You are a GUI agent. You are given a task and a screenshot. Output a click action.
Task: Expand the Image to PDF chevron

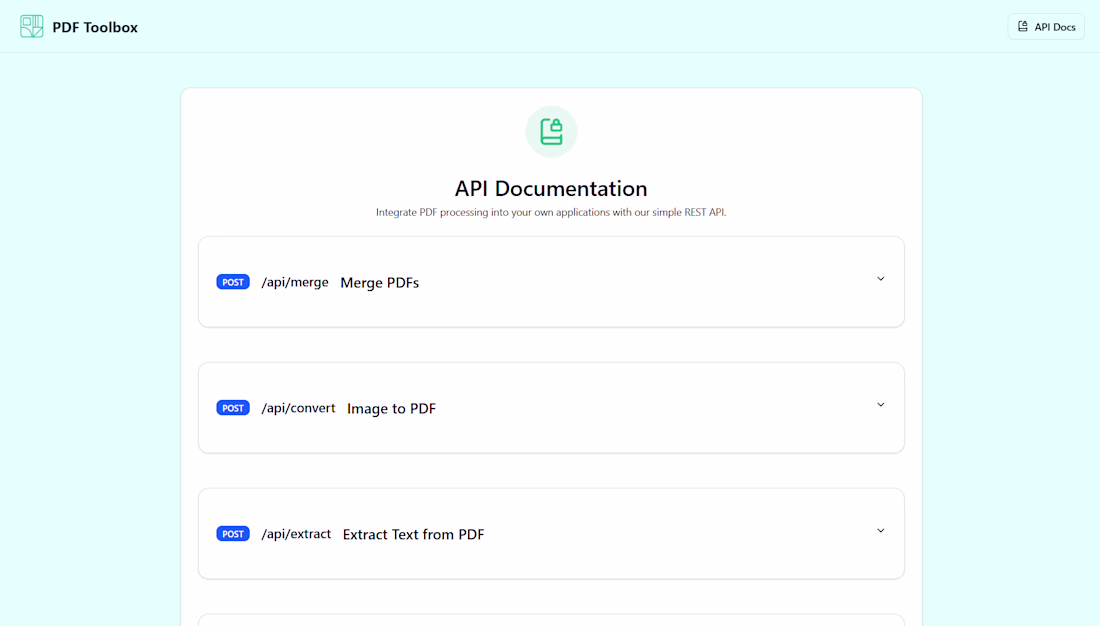[x=880, y=405]
